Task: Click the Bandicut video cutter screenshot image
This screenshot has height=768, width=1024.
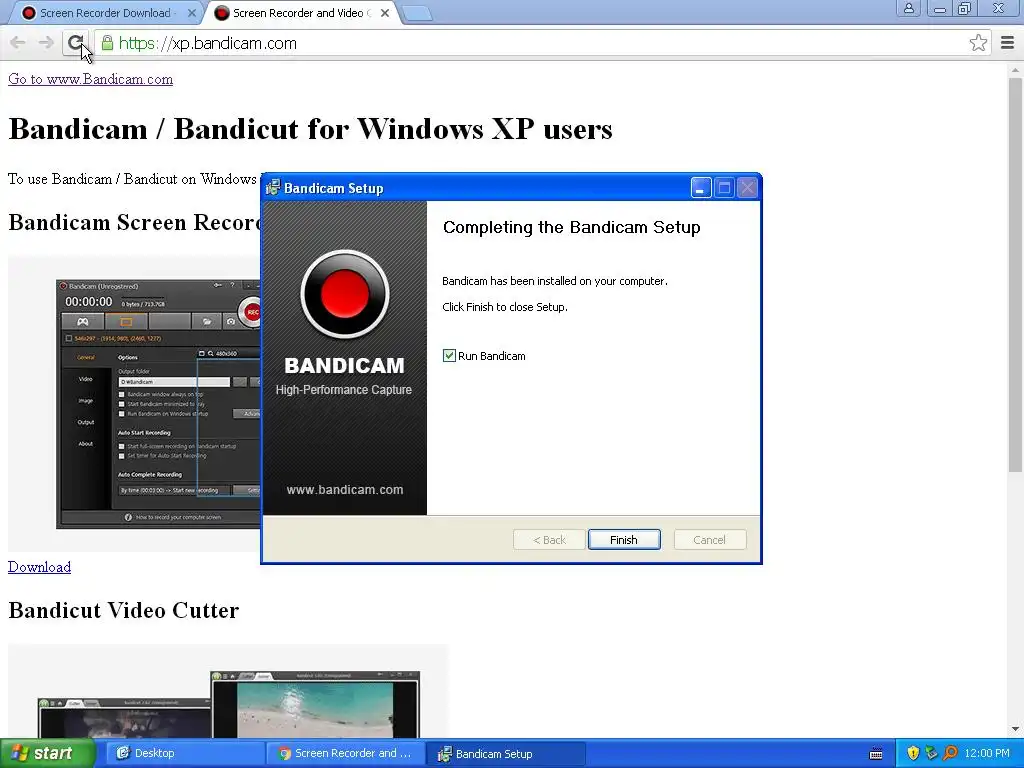Action: coord(228,691)
